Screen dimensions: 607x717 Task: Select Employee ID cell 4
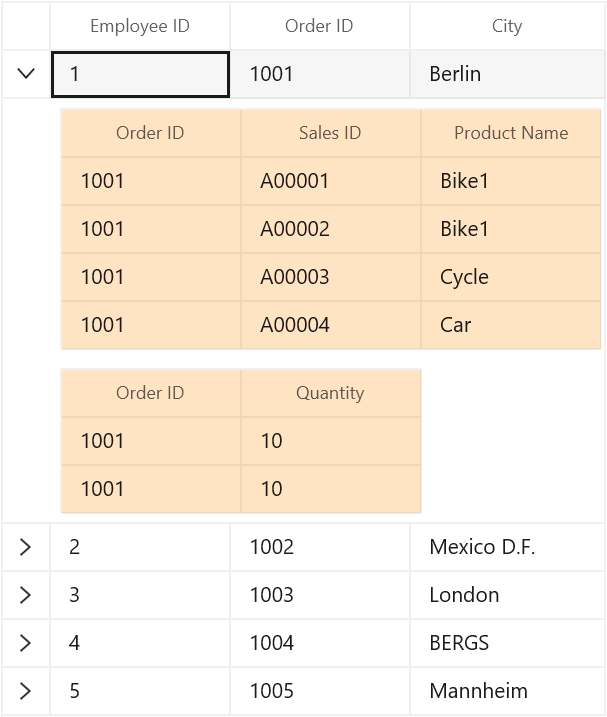point(140,643)
